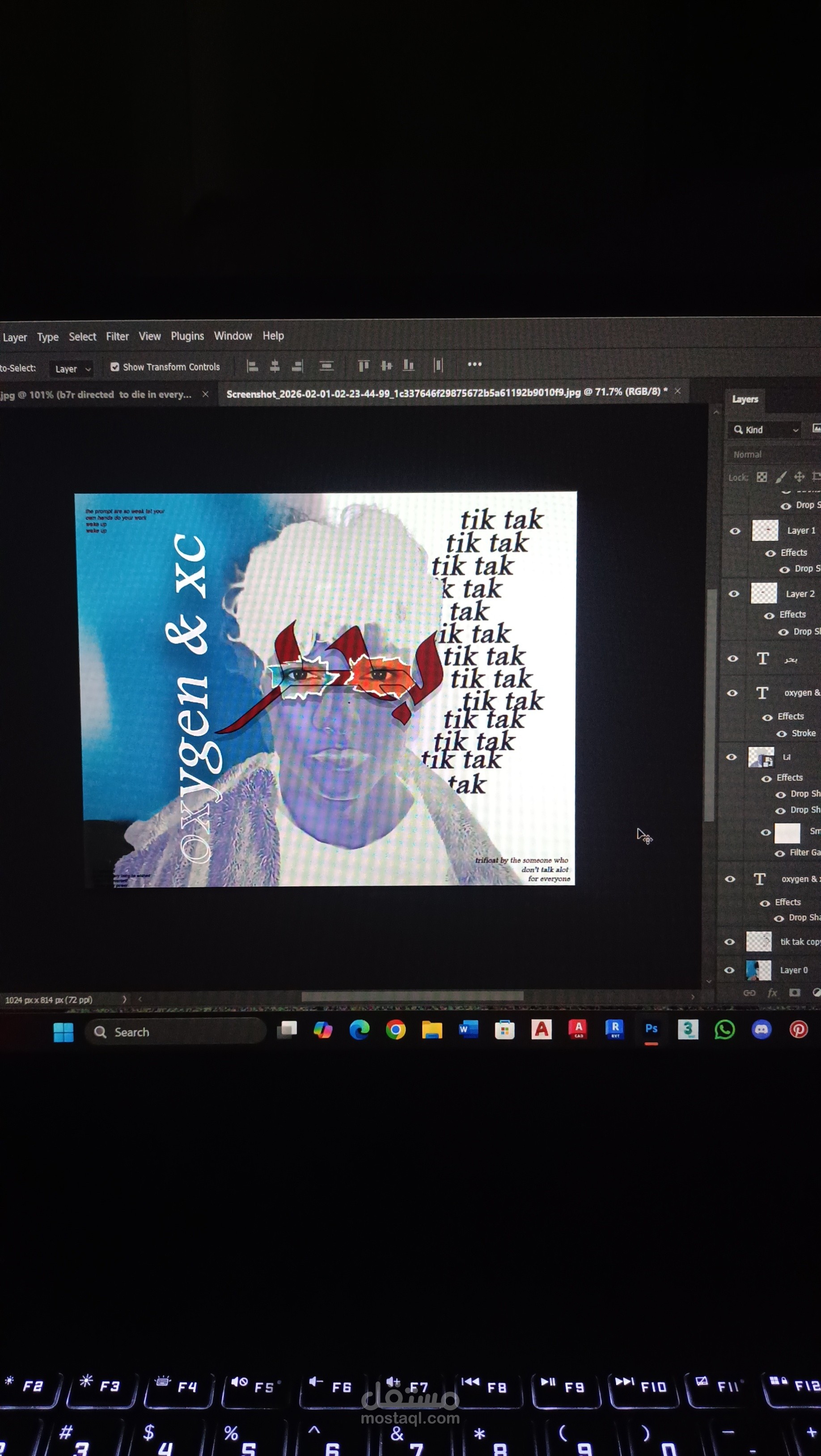The width and height of the screenshot is (821, 1456).
Task: Open the Filter menu
Action: 118,336
